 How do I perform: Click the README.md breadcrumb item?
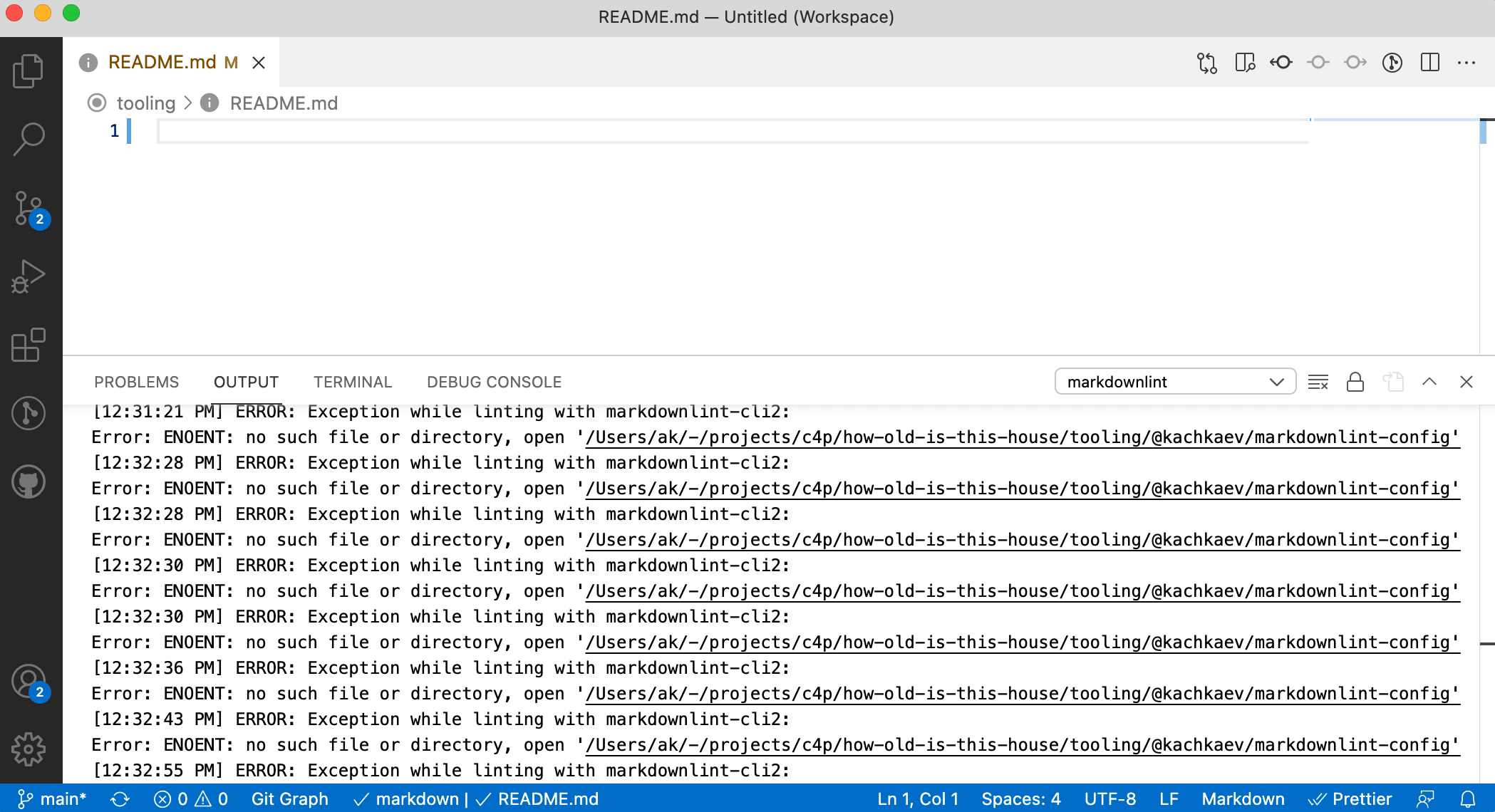pos(284,103)
